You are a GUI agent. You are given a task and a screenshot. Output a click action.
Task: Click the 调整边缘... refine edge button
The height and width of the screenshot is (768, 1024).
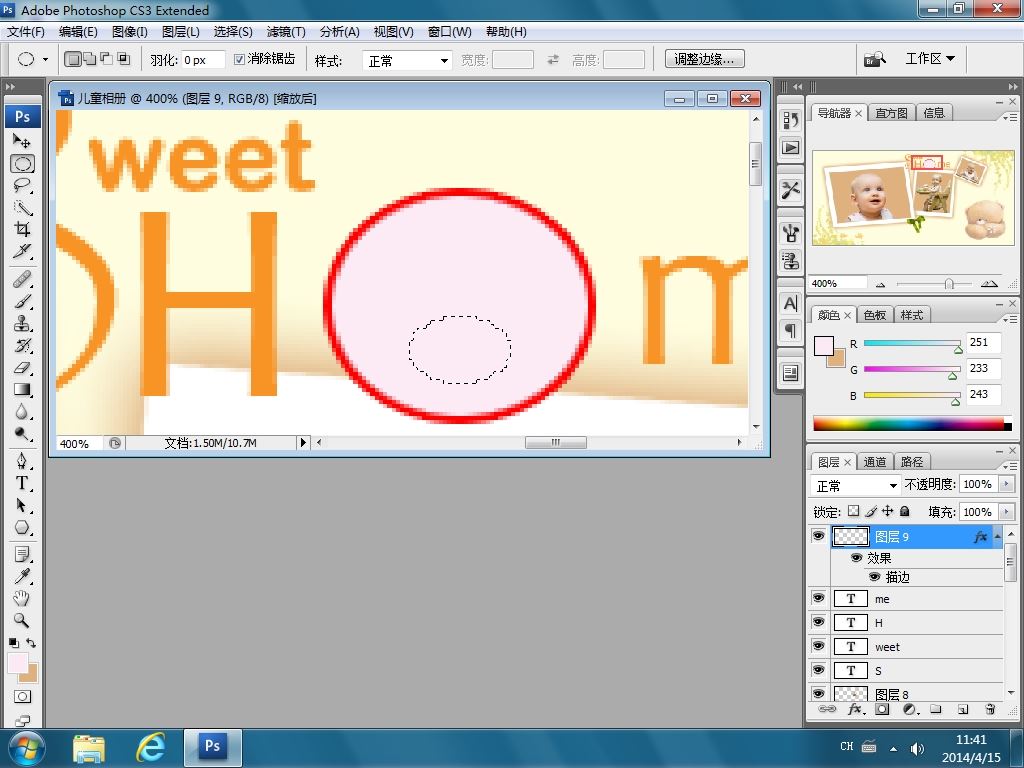point(705,59)
